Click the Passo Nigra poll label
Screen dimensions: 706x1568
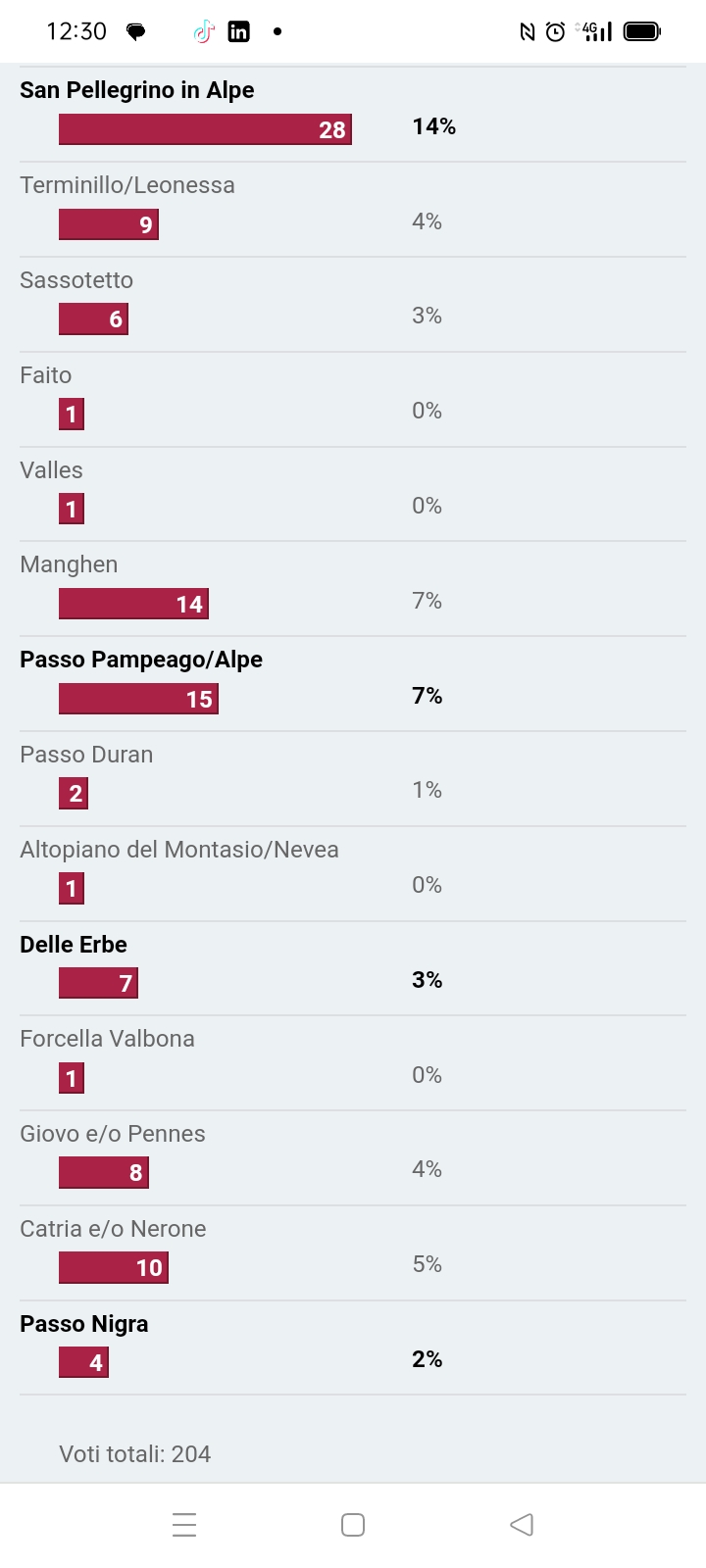coord(84,1324)
